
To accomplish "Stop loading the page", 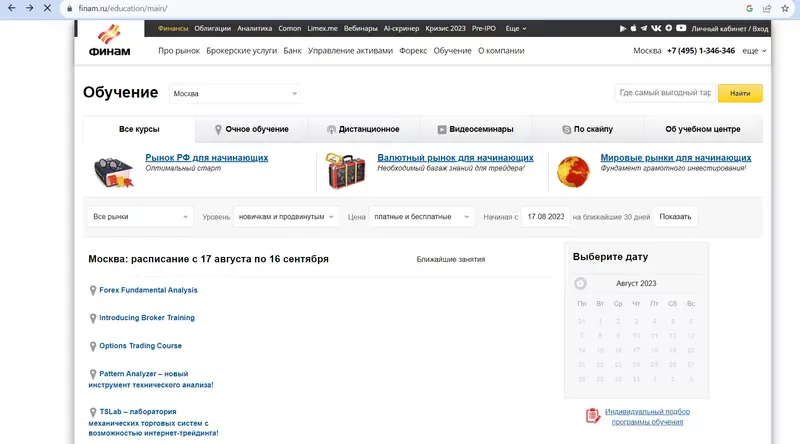I will point(47,8).
